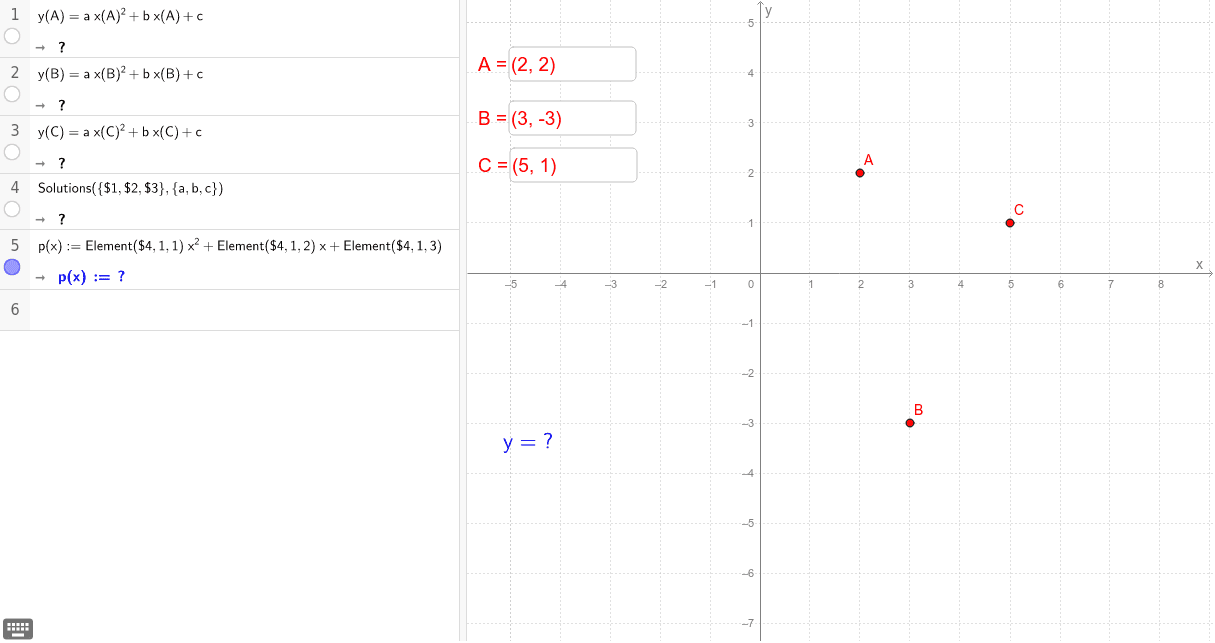Viewport: 1215px width, 643px height.
Task: Click the y(C) equation in row 3
Action: 121,132
